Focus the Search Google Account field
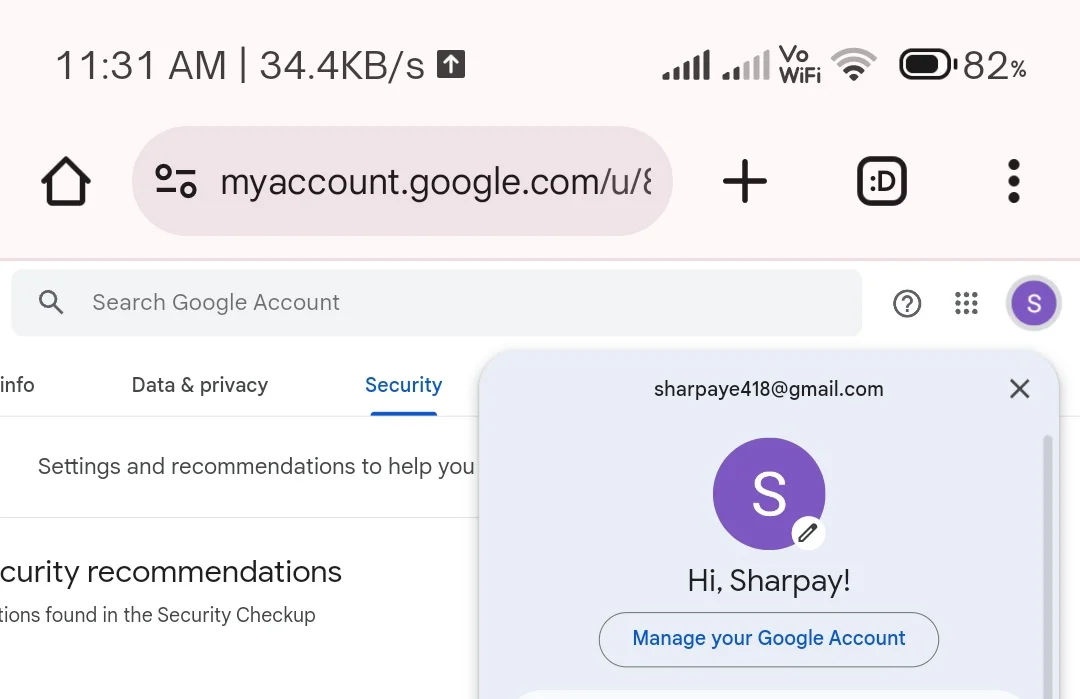This screenshot has height=699, width=1080. tap(437, 302)
